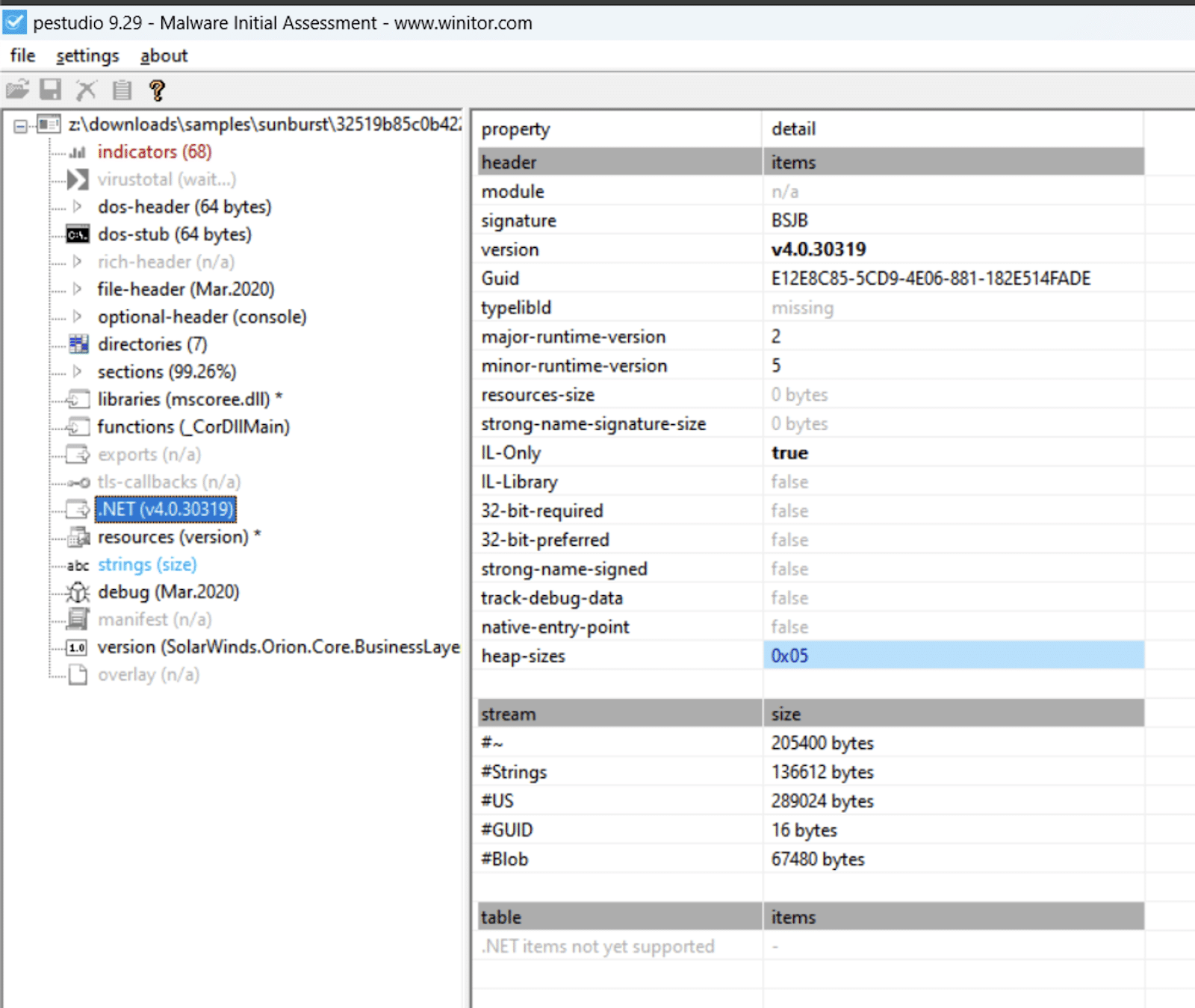This screenshot has width=1195, height=1008.
Task: Expand the dos-header node
Action: coord(78,207)
